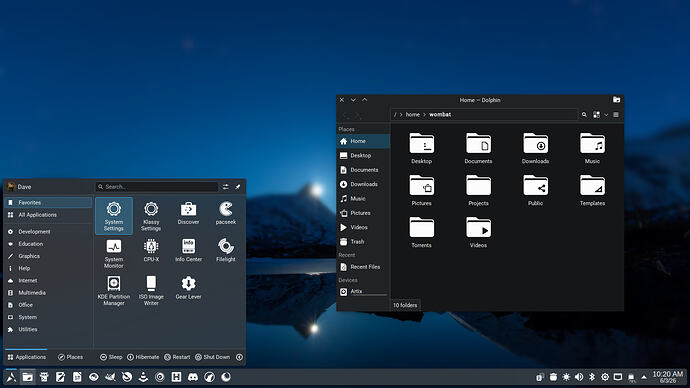Open the Projects folder in Dolphin
Viewport: 690px width, 388px height.
point(478,190)
